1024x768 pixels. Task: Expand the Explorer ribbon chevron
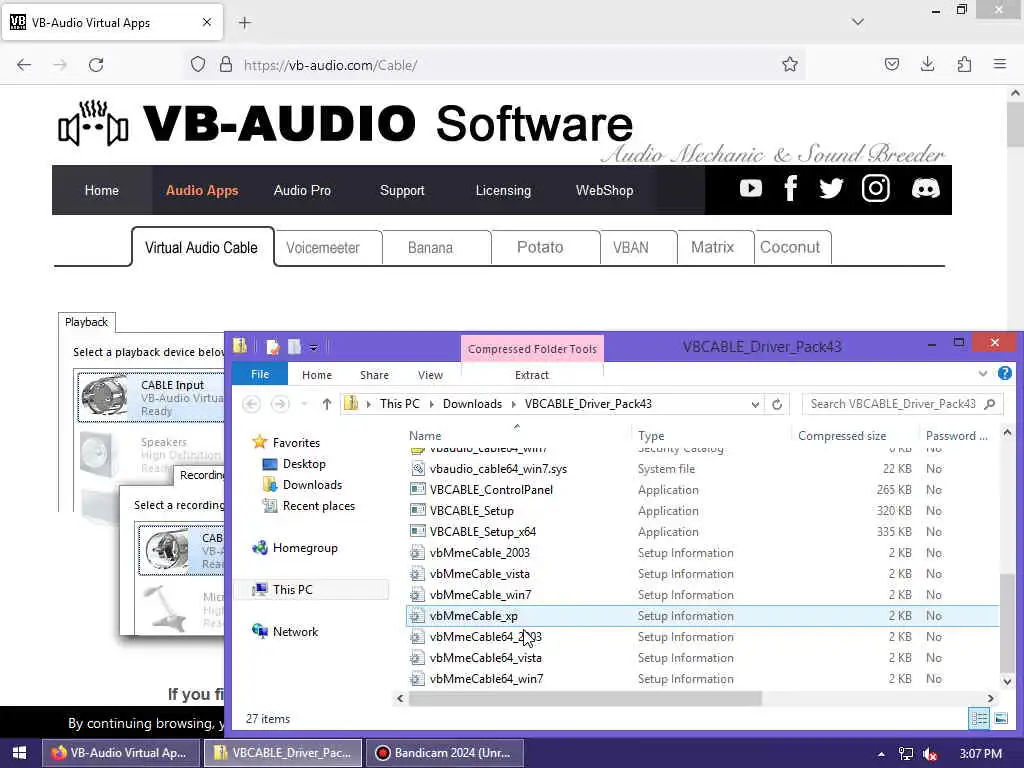coord(983,374)
